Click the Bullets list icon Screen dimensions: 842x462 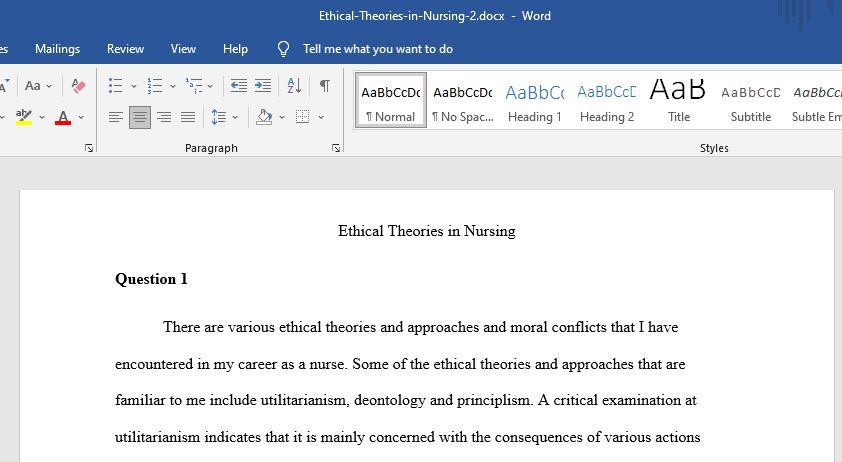pos(115,85)
